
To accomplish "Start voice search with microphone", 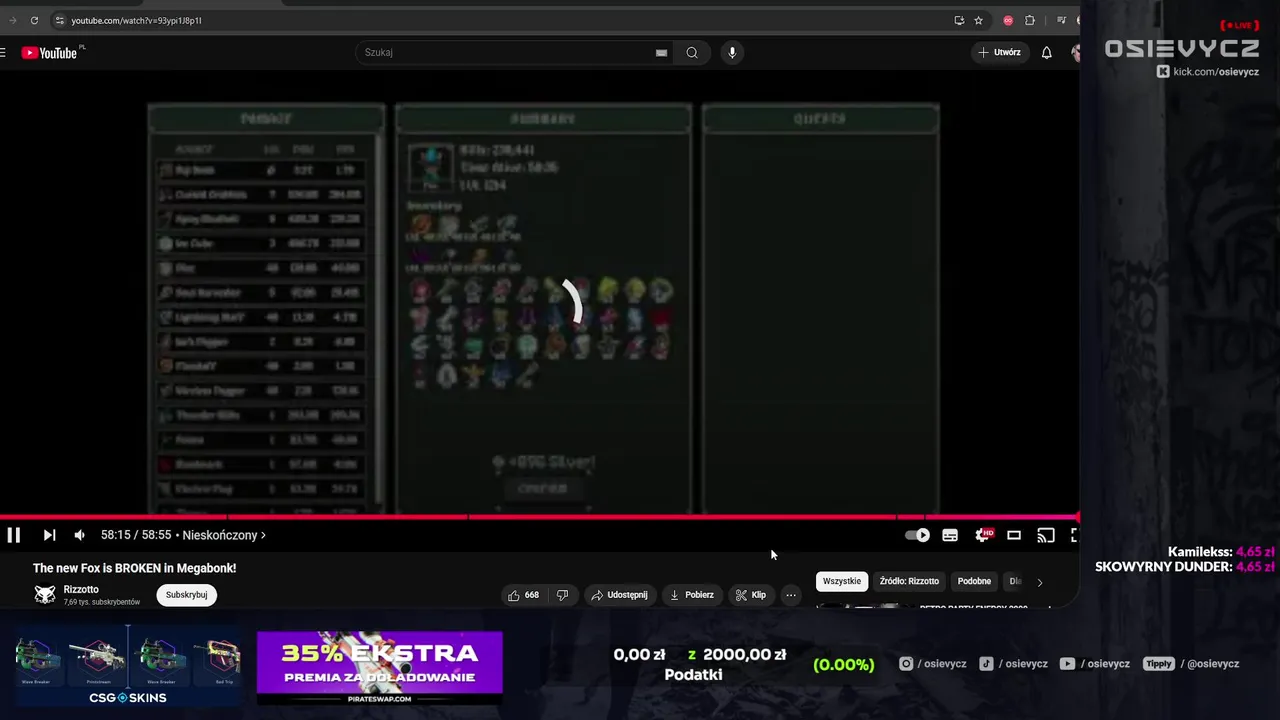I will pos(732,53).
